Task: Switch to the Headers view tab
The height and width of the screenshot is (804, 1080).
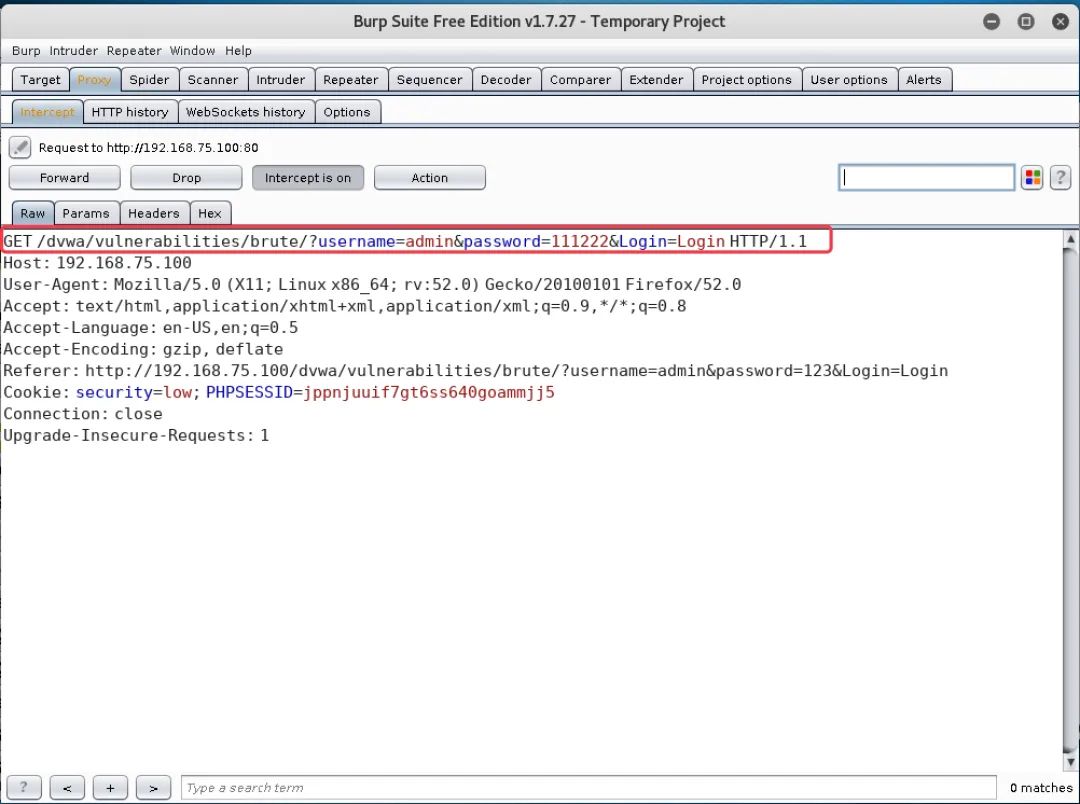Action: click(154, 213)
